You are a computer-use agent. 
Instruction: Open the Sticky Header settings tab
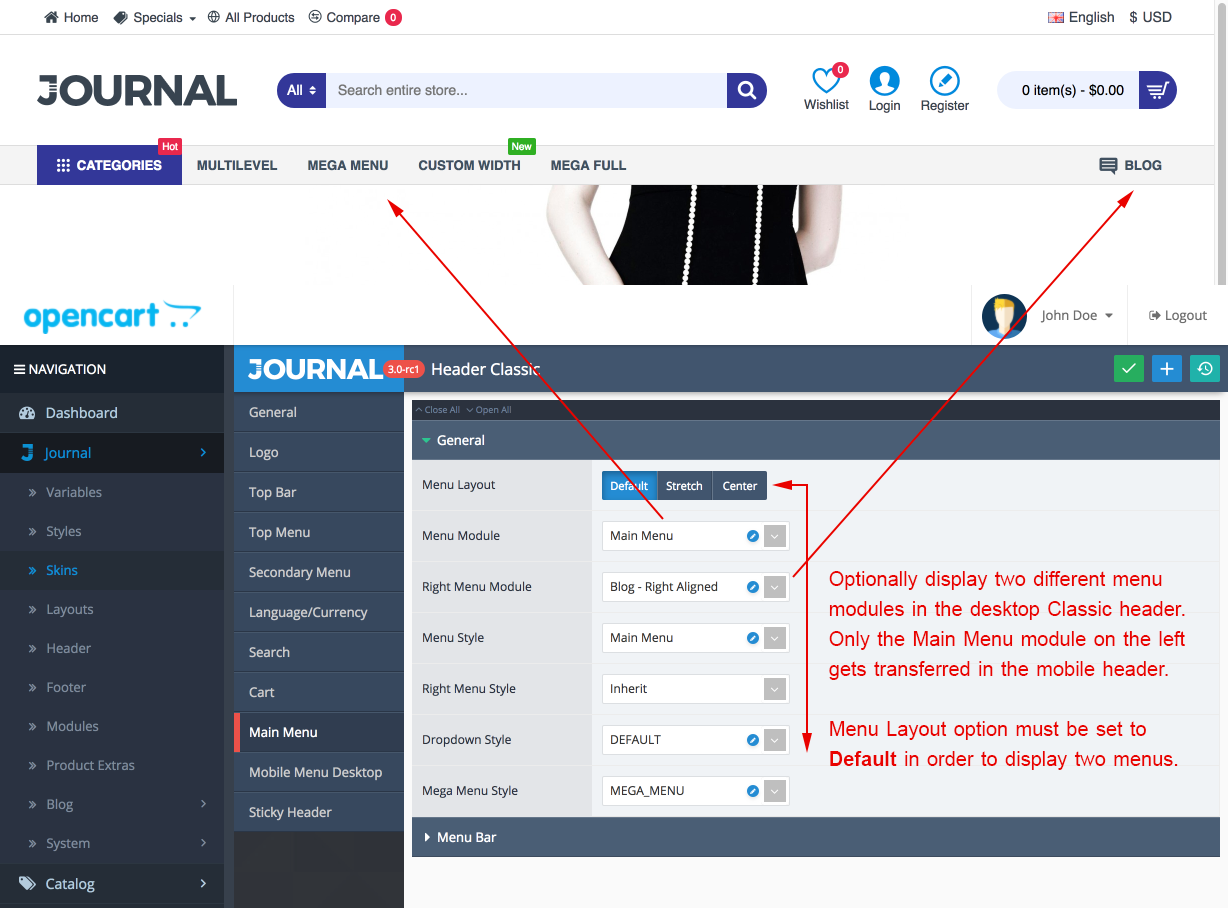(x=319, y=812)
